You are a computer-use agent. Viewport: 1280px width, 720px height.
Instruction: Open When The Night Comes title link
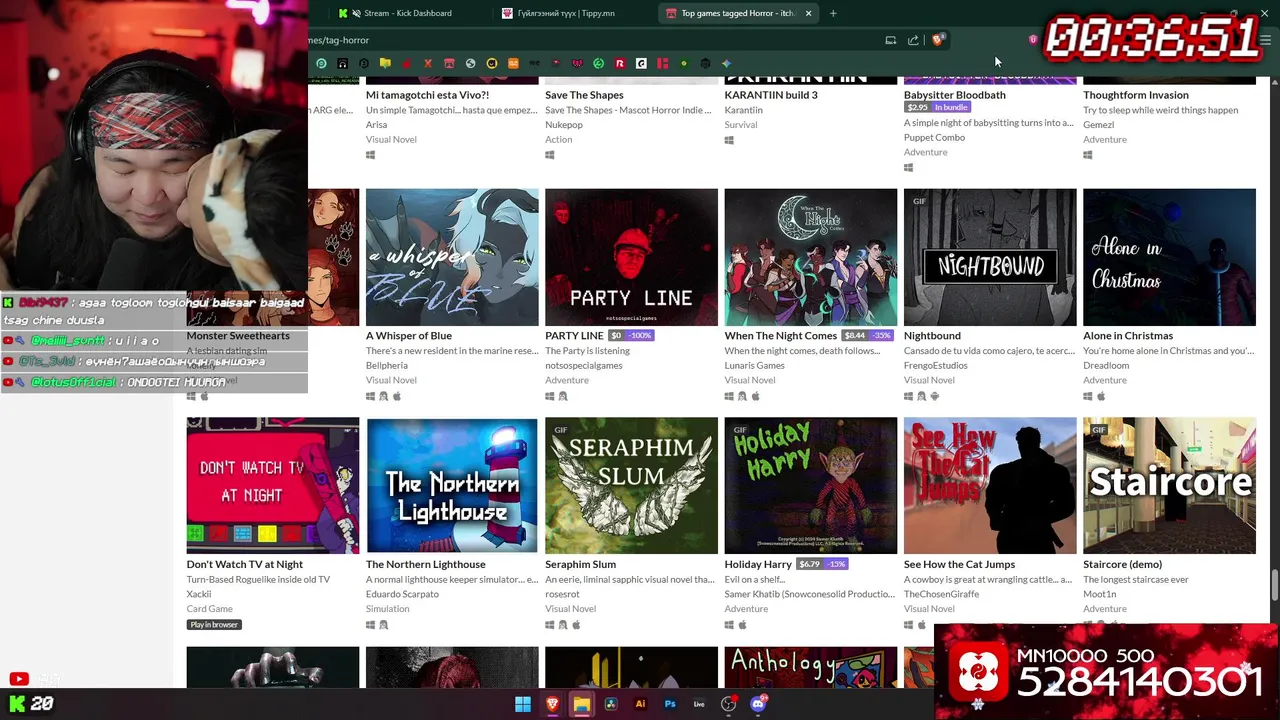[x=780, y=336]
